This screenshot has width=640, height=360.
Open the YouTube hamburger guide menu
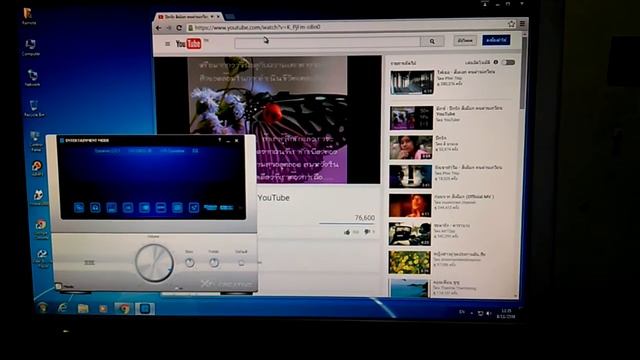point(167,44)
